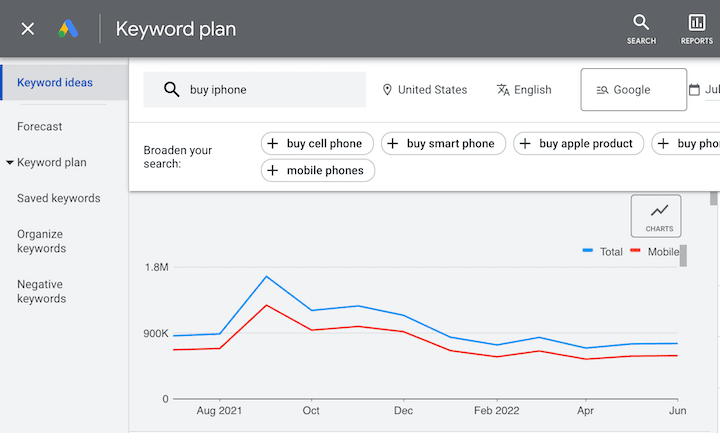Viewport: 720px width, 433px height.
Task: Click the 'Keyword plan' header title
Action: [176, 29]
